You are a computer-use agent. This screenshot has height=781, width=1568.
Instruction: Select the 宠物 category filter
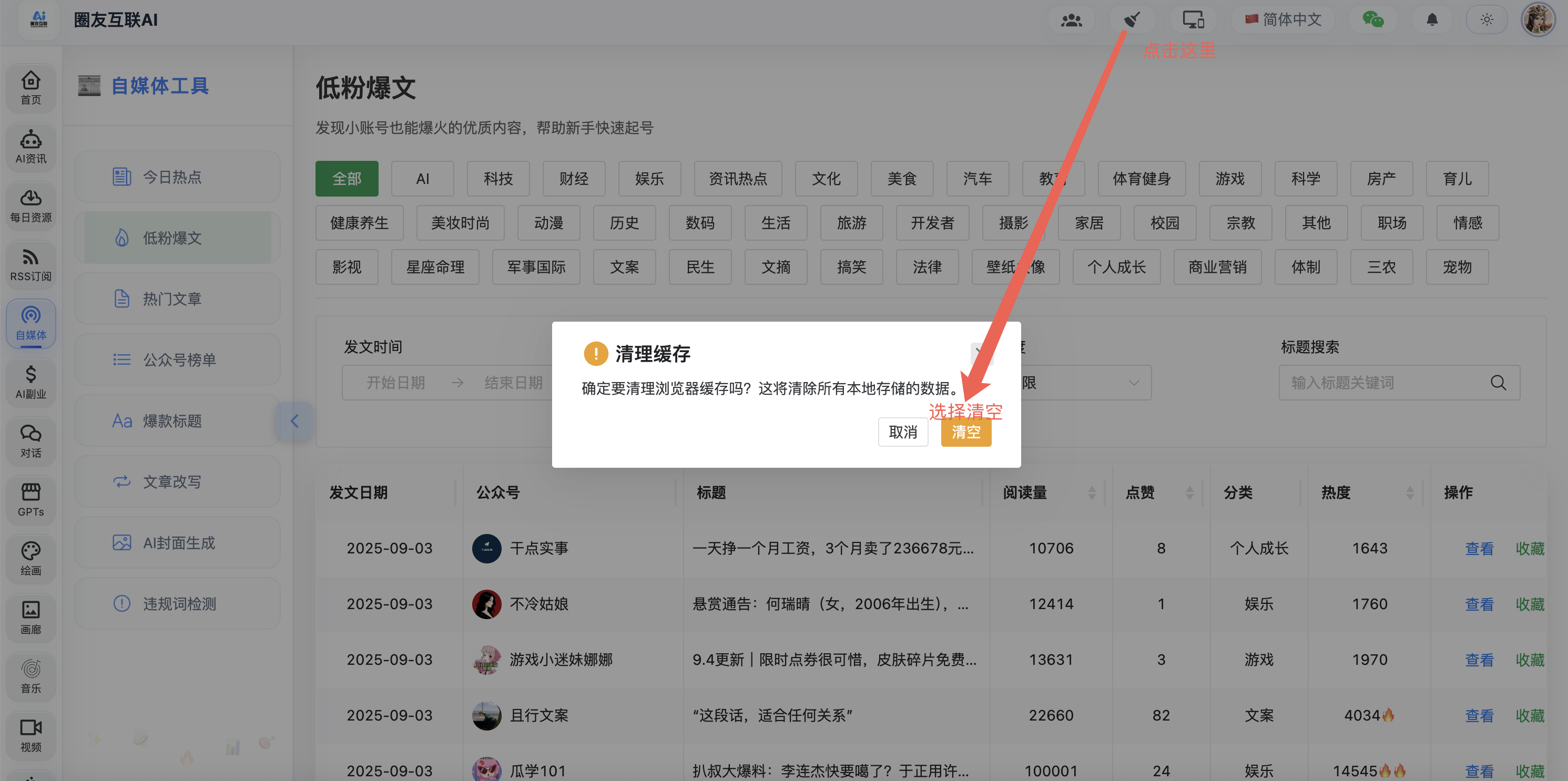point(1457,267)
